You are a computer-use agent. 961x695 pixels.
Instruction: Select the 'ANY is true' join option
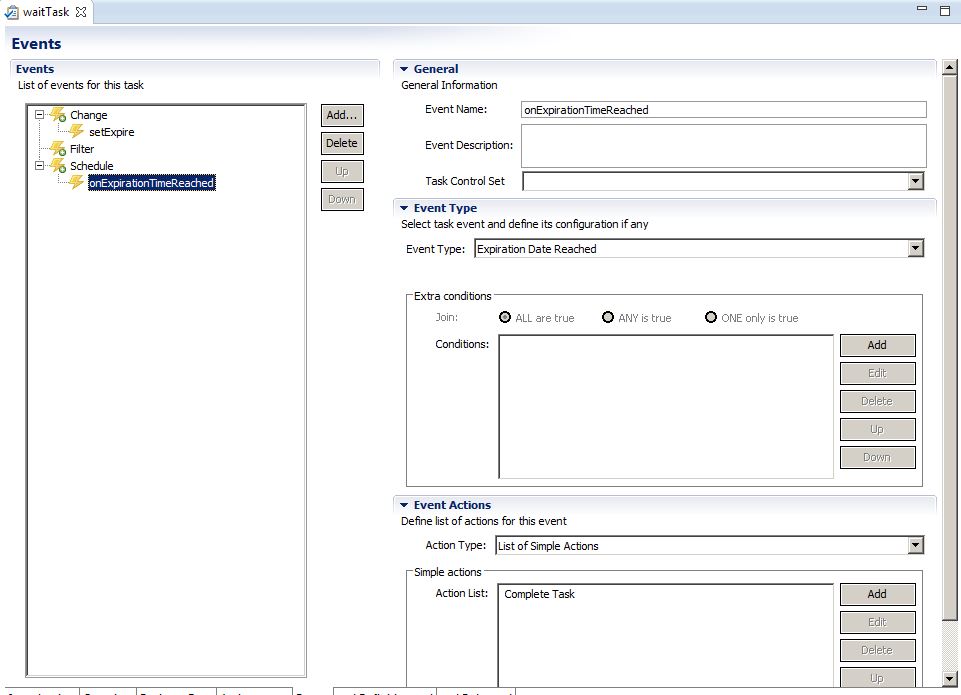[x=608, y=318]
